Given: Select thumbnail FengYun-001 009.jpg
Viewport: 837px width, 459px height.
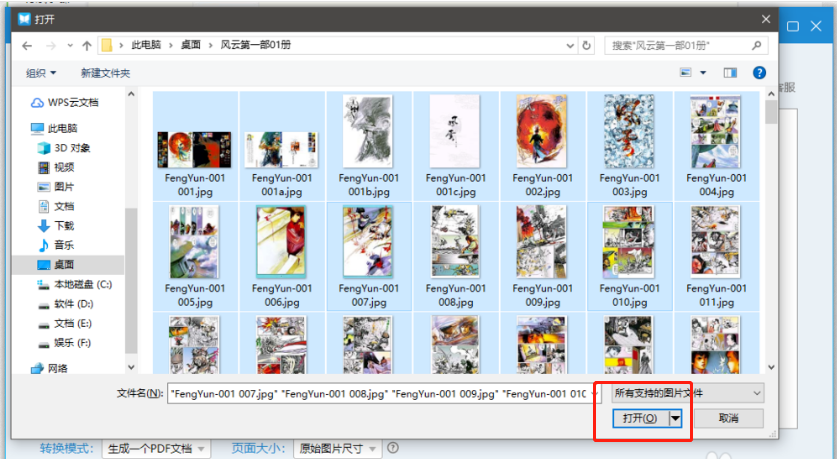Looking at the screenshot, I should point(543,256).
